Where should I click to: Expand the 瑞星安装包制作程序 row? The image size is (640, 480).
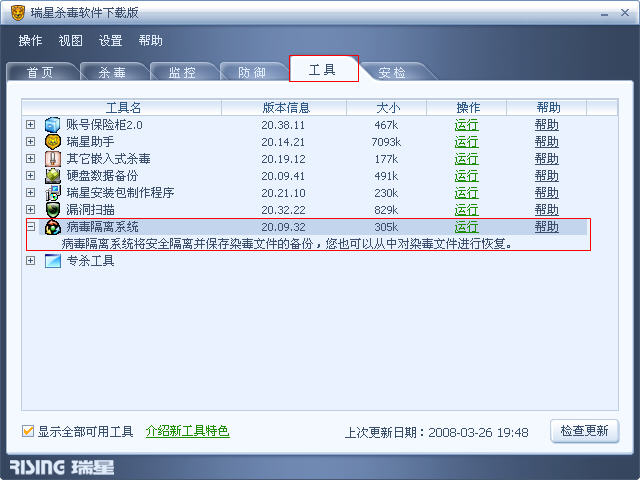[x=31, y=192]
